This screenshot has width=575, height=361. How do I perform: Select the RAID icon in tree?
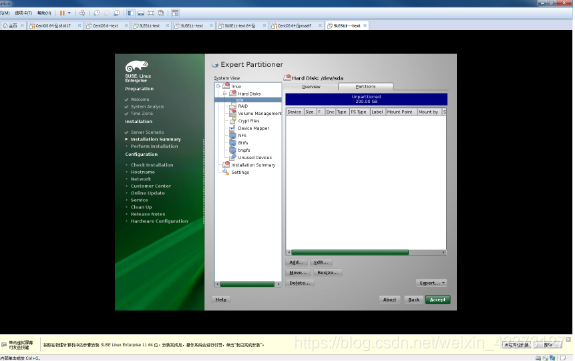pos(233,106)
